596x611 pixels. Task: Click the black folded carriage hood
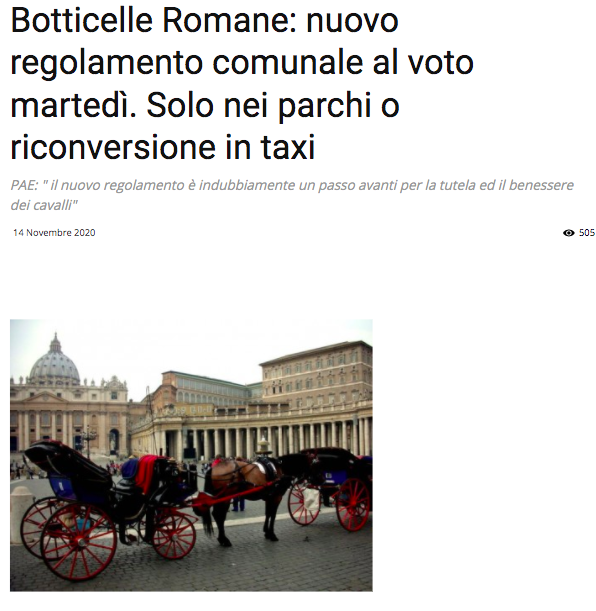pyautogui.click(x=68, y=462)
